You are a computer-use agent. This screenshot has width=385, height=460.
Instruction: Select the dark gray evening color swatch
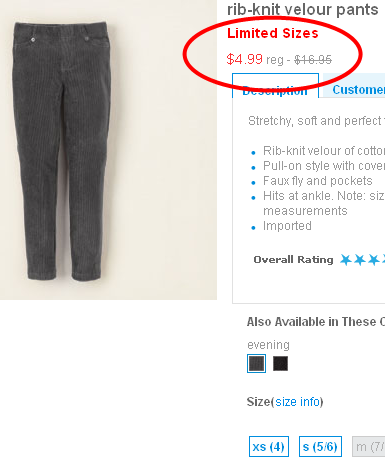pyautogui.click(x=256, y=363)
